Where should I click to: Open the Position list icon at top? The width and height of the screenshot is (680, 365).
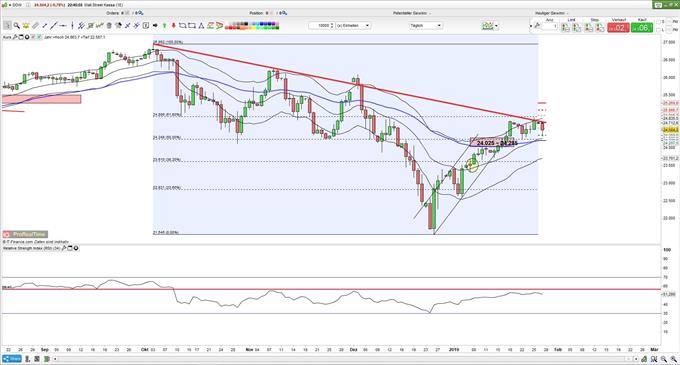pos(283,13)
